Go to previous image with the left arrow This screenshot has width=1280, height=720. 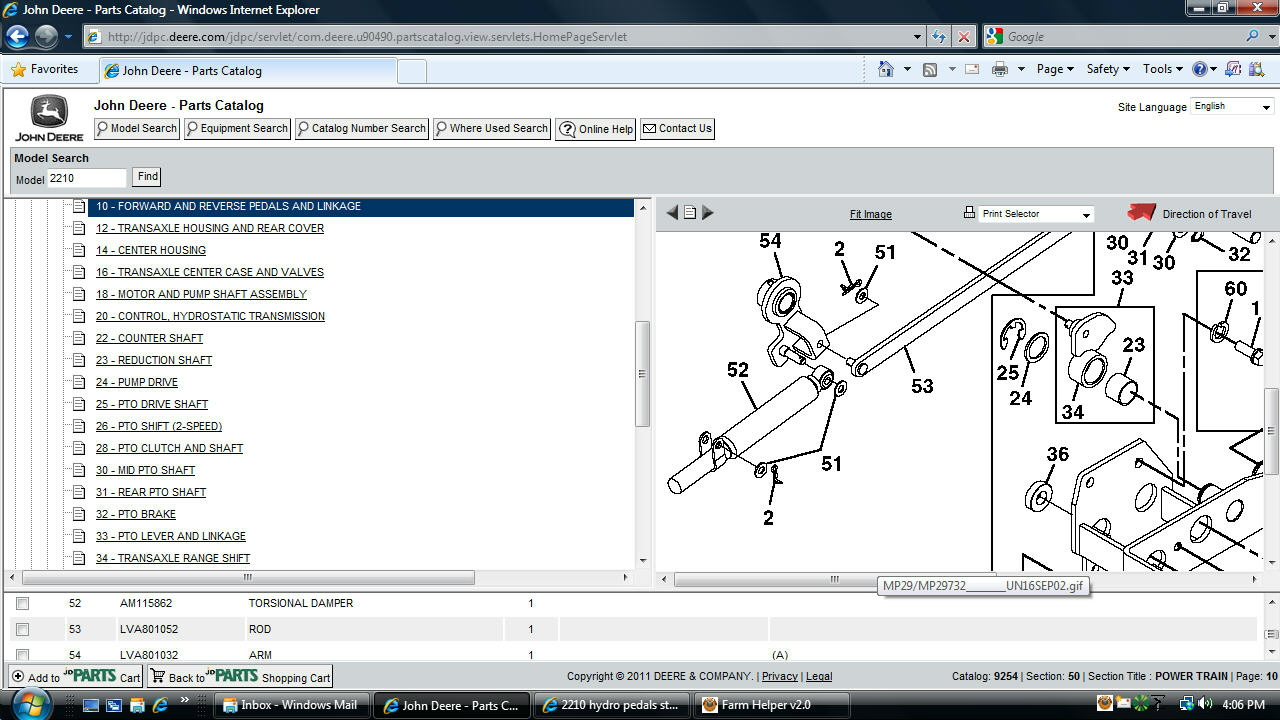pos(672,213)
